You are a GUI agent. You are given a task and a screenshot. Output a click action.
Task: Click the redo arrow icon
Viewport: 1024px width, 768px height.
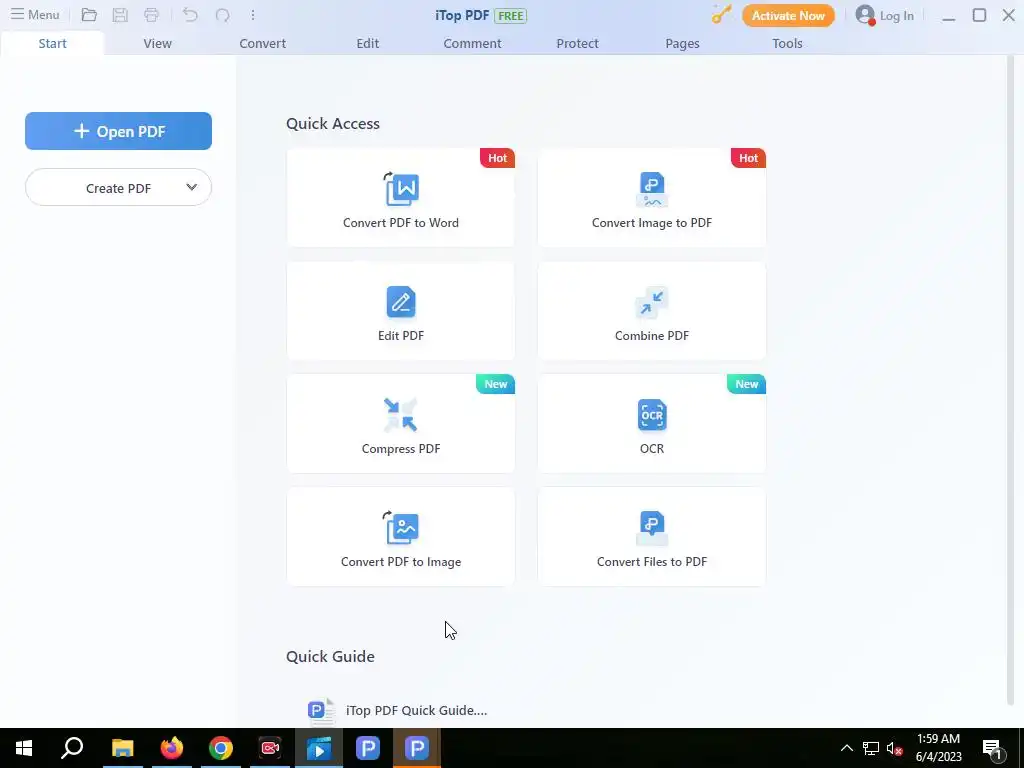223,15
